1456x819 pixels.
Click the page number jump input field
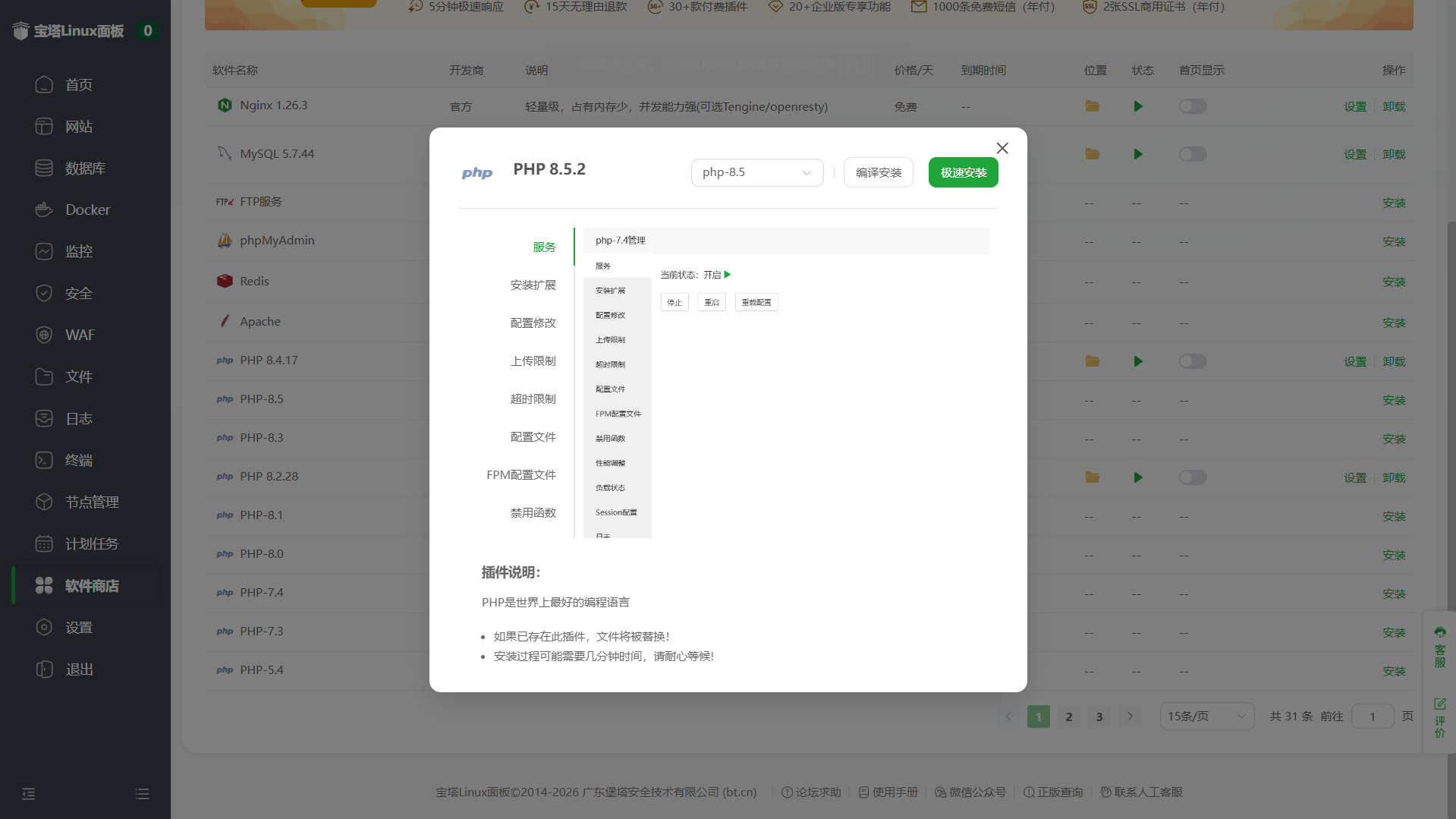point(1372,717)
